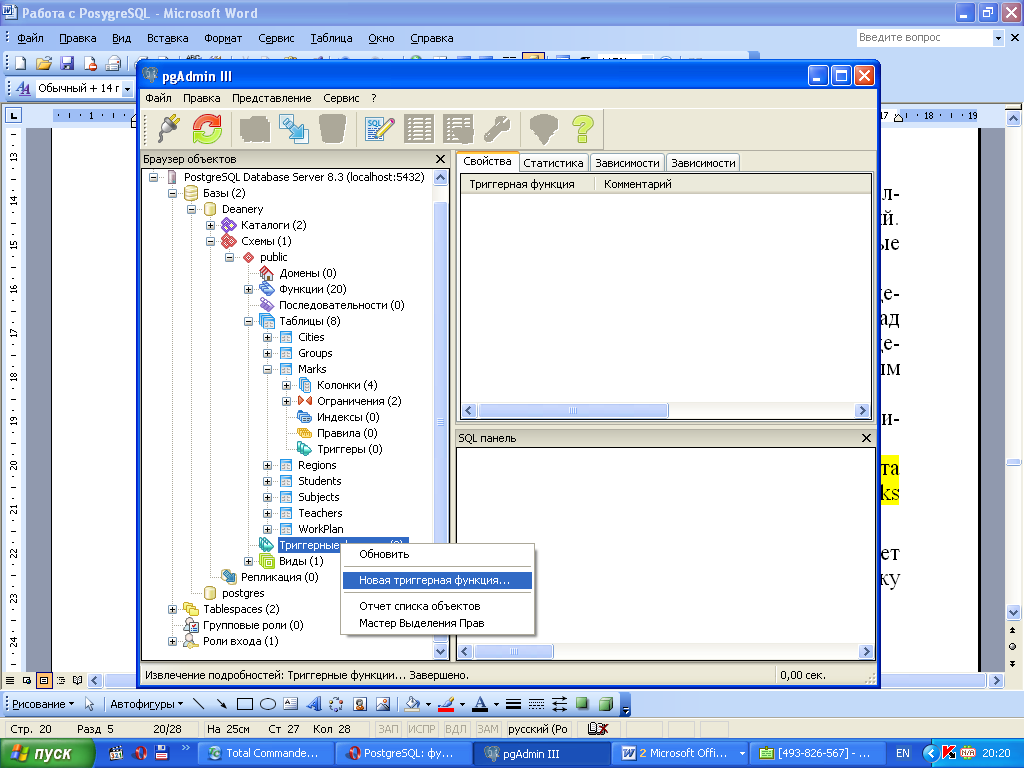Click Word's Open folder icon
Viewport: 1024px width, 768px height.
pos(44,63)
